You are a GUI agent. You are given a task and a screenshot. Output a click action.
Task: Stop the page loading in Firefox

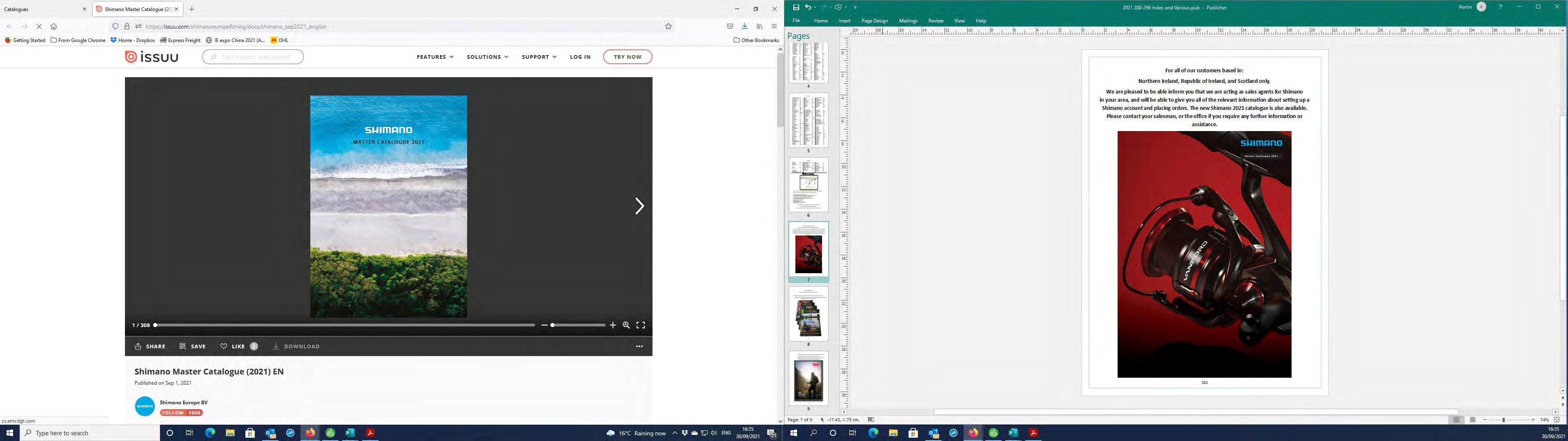click(x=39, y=26)
